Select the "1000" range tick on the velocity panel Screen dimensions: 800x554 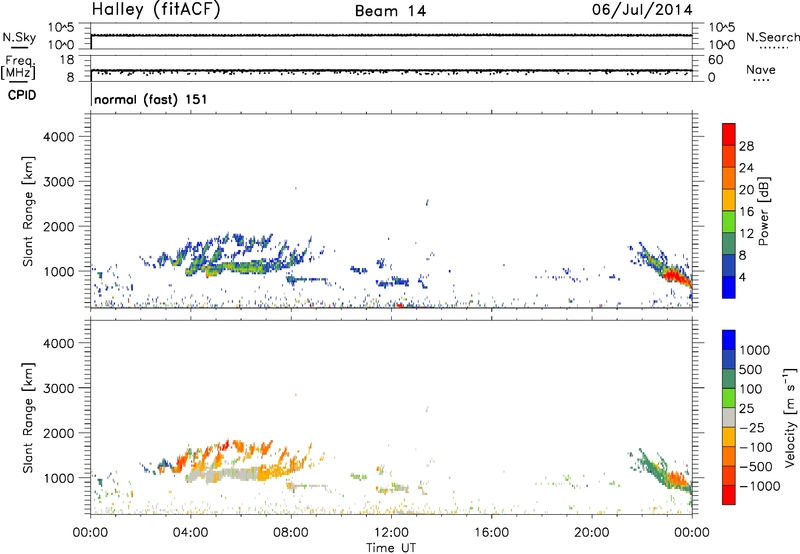[x=58, y=478]
